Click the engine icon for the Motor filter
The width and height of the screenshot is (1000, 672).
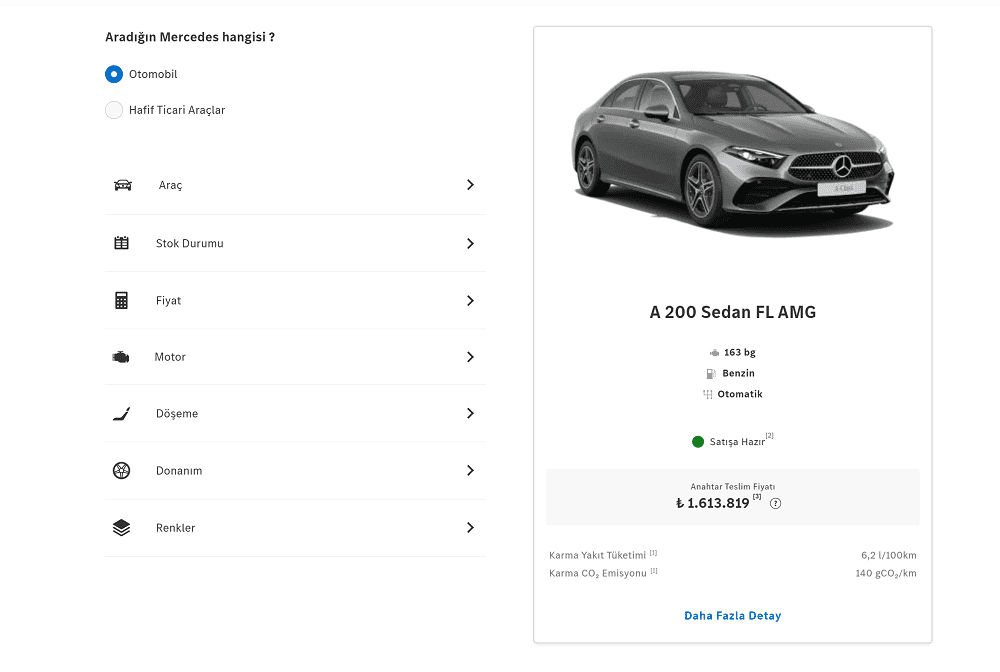[x=122, y=357]
